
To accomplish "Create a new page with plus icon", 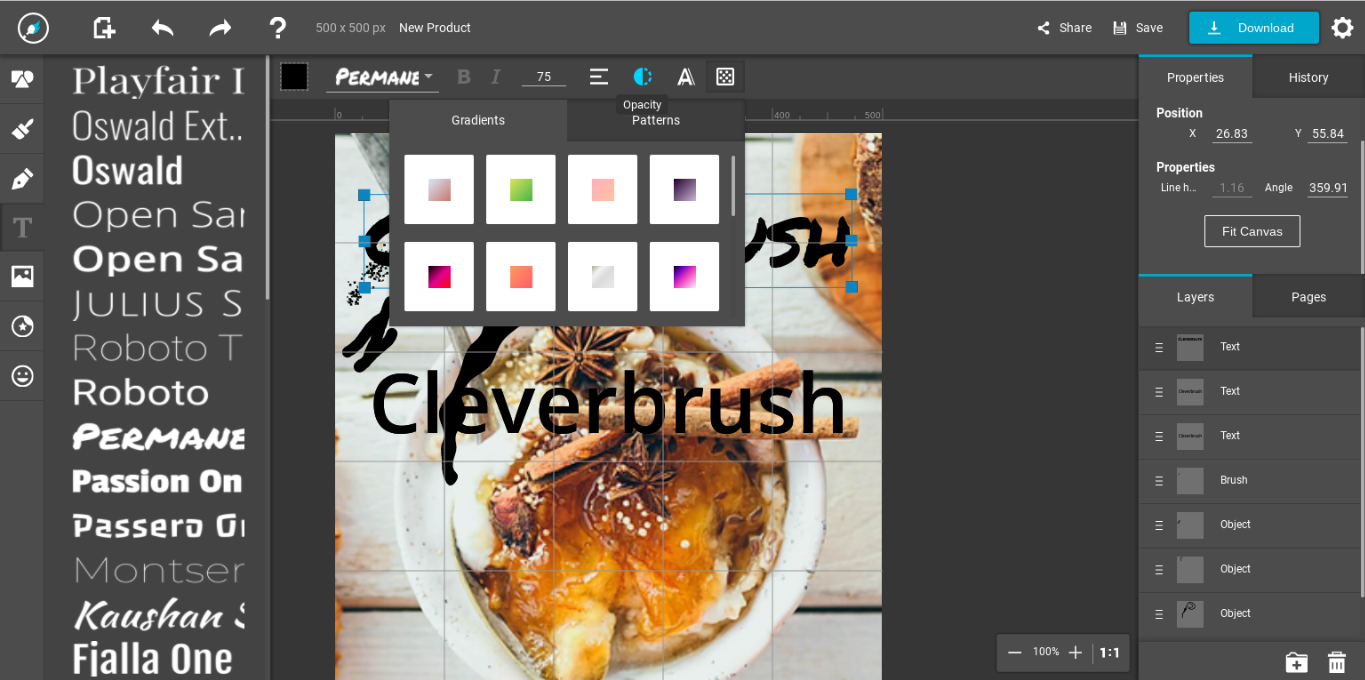I will click(104, 28).
